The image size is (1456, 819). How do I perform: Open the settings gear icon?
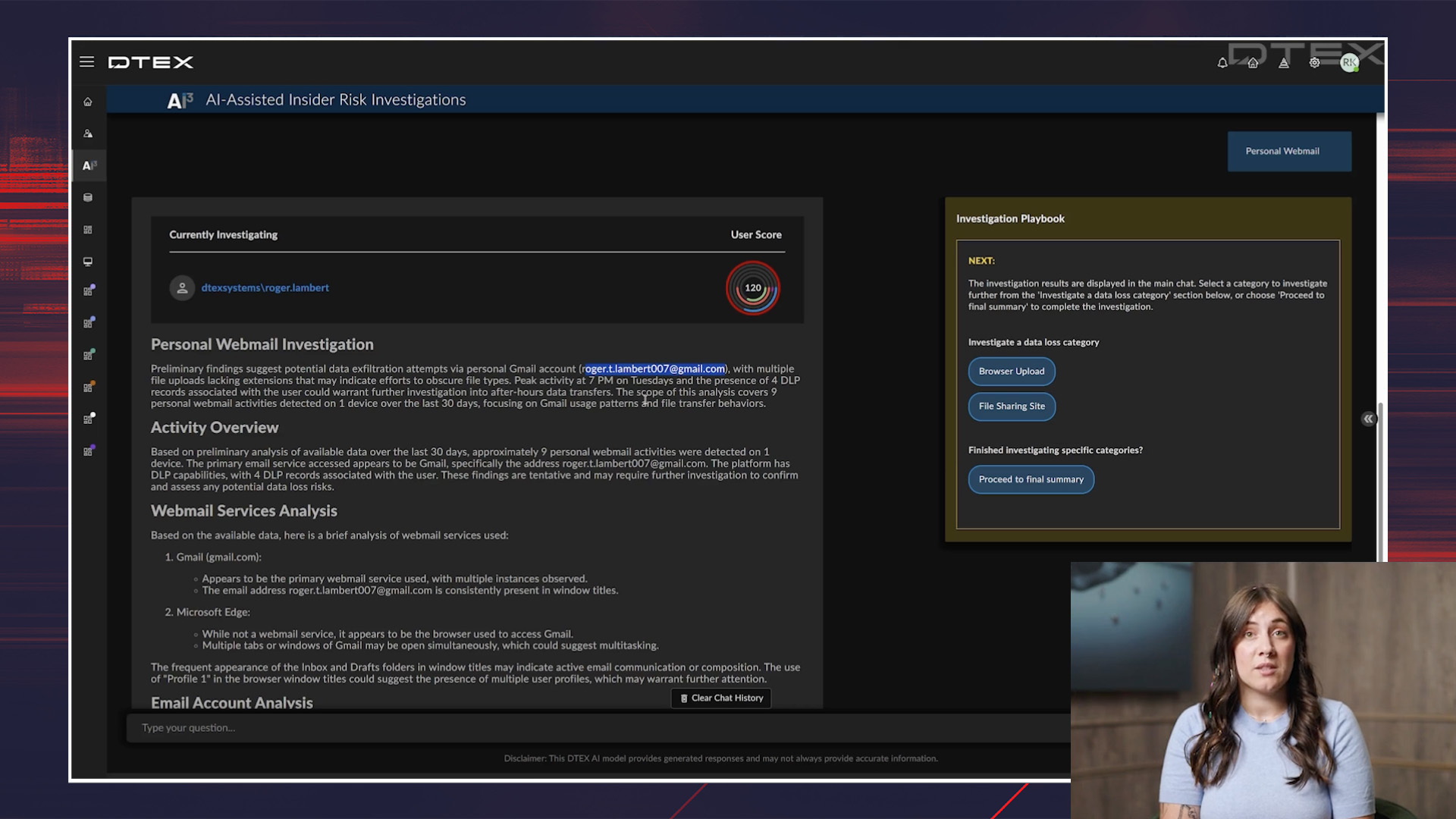[1314, 63]
